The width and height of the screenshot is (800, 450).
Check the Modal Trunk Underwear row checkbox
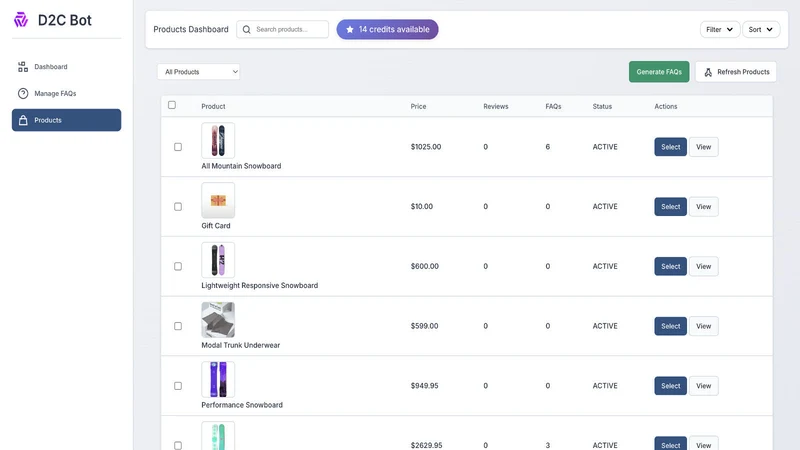click(x=178, y=326)
